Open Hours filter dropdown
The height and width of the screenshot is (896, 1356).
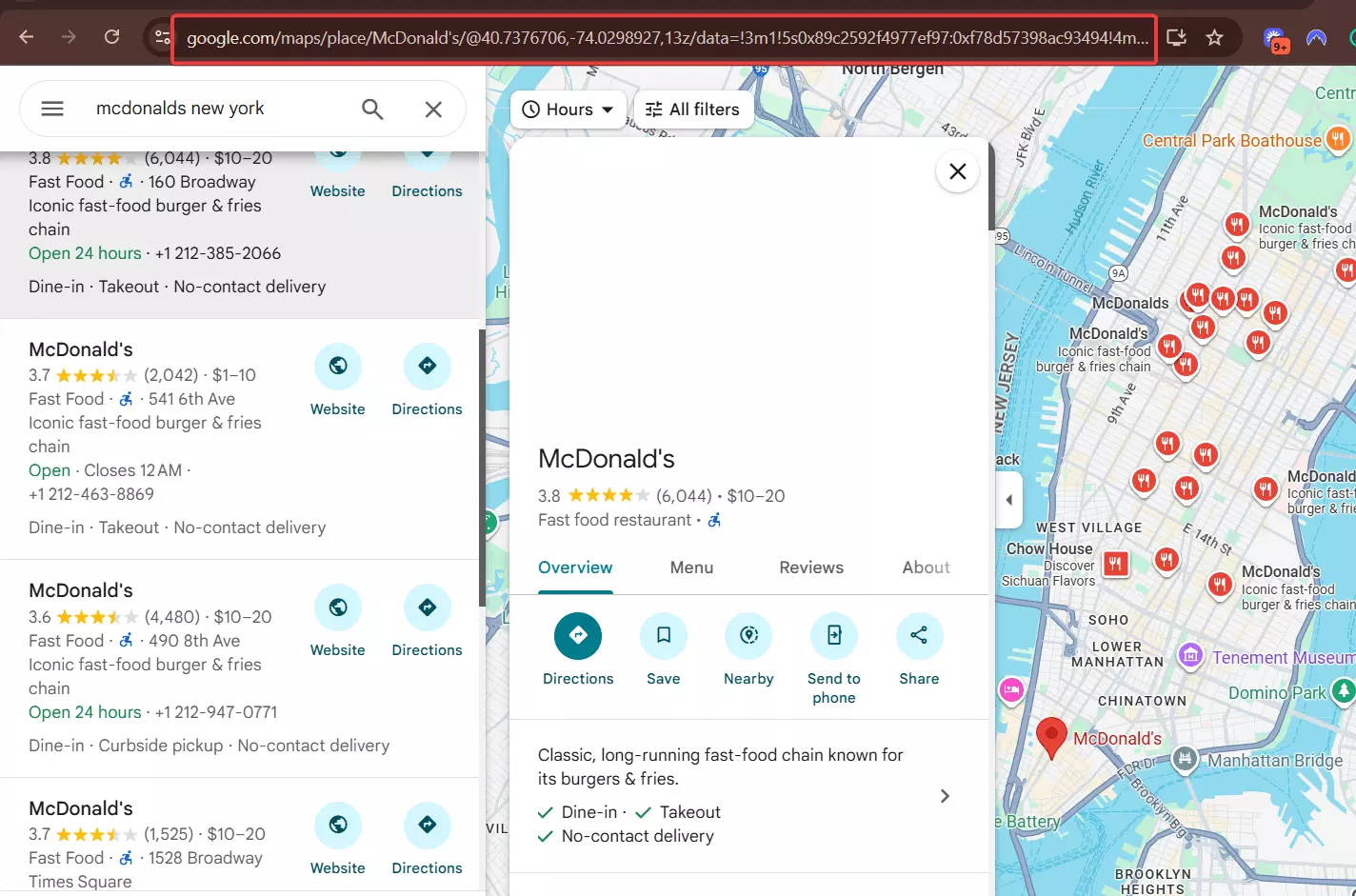point(568,110)
